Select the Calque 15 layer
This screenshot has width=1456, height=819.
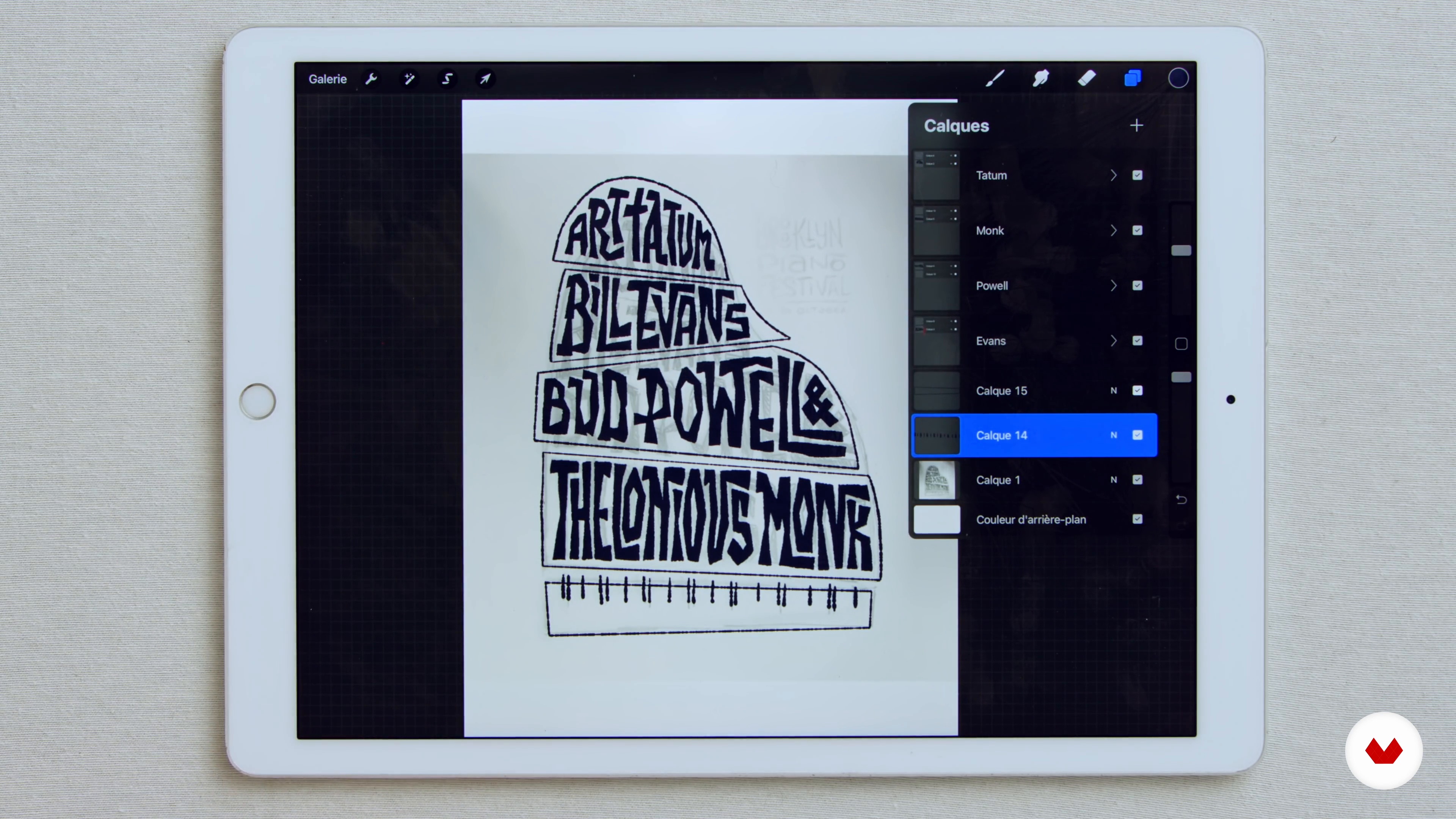1034,391
